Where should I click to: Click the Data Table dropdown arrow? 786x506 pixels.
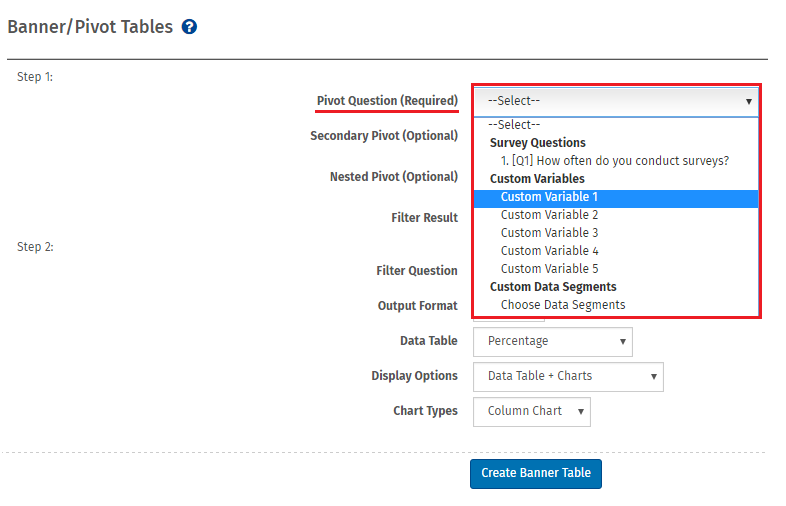click(623, 342)
